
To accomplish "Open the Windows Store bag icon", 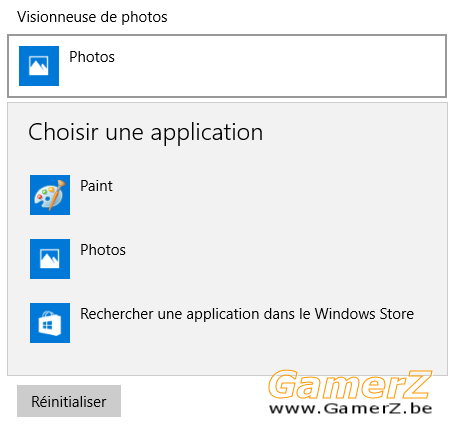I will (x=50, y=323).
